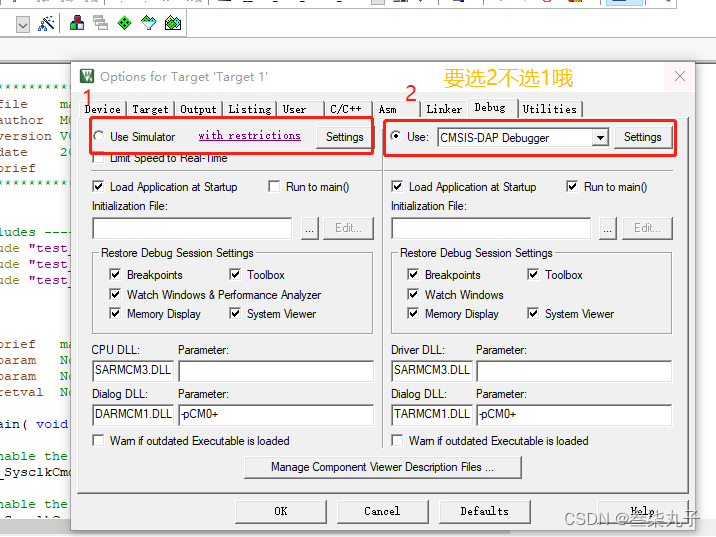Toggle simulator Toolbox checkbox
This screenshot has width=716, height=537.
(x=235, y=274)
